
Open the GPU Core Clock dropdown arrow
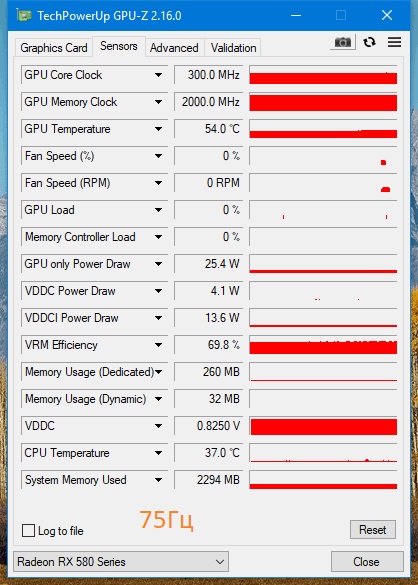[x=159, y=75]
